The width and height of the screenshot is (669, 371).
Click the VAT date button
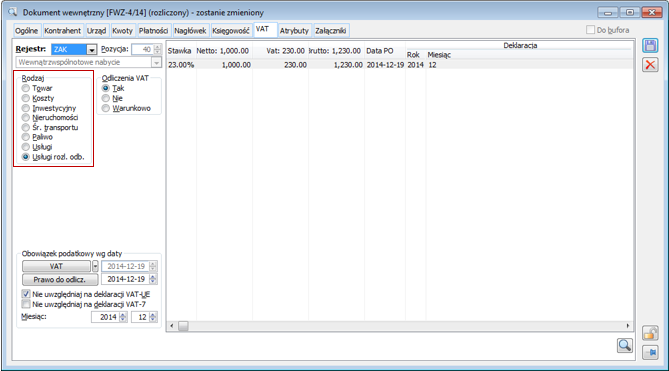(56, 266)
